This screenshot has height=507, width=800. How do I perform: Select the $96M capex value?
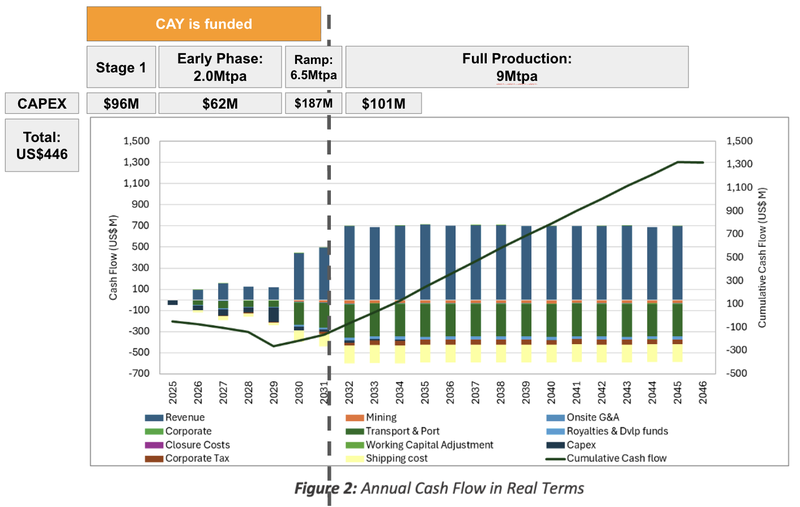click(x=120, y=103)
